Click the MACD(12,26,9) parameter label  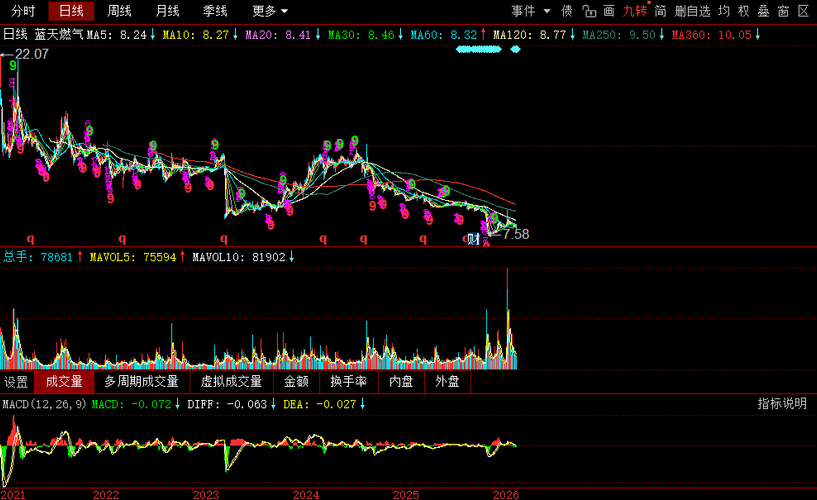(44, 404)
